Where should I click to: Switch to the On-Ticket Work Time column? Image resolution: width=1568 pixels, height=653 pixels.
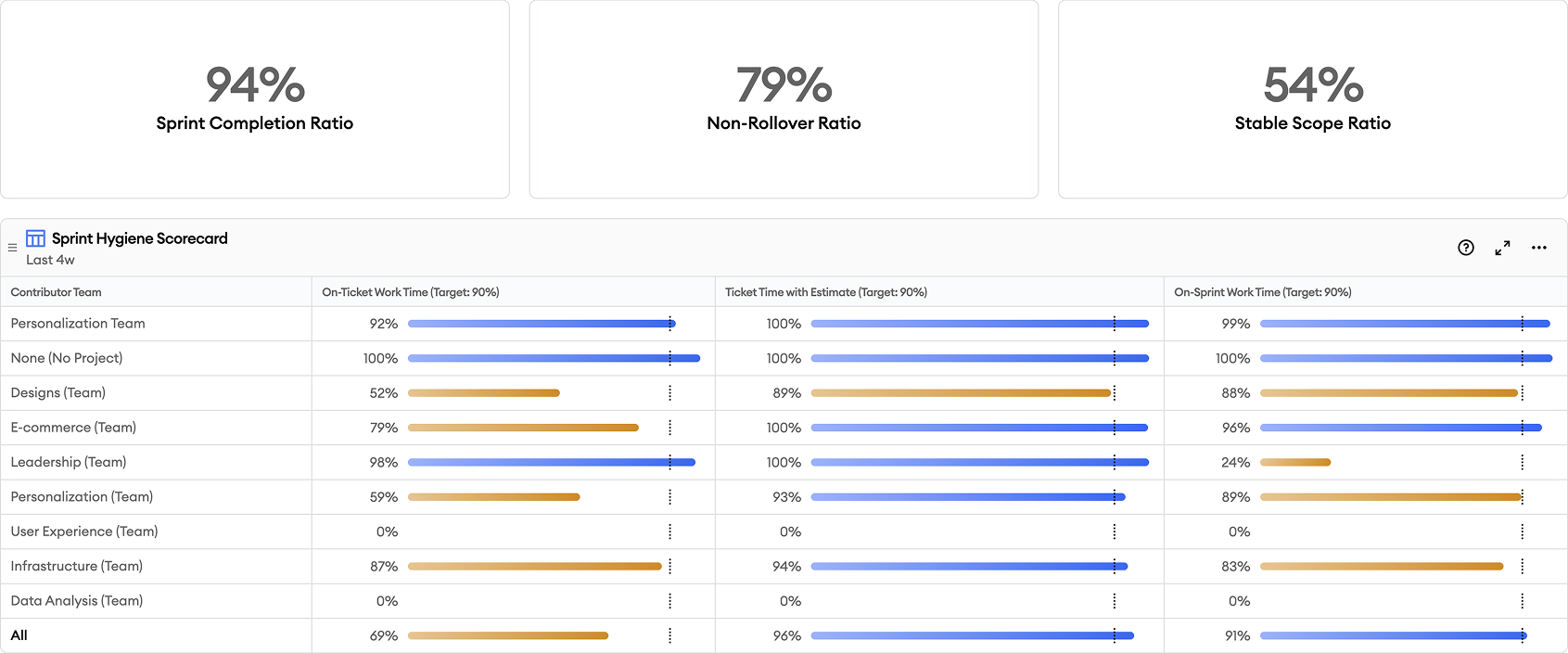(411, 291)
